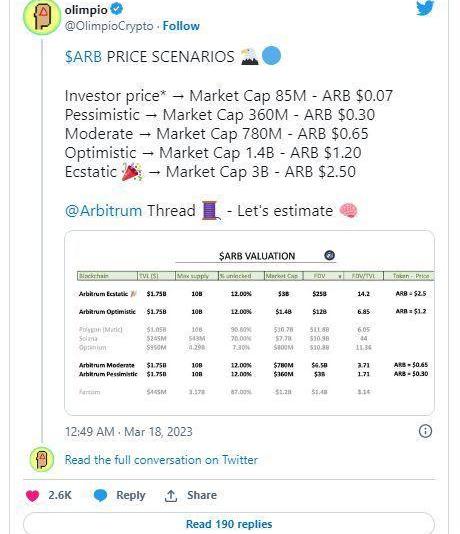Image resolution: width=460 pixels, height=534 pixels.
Task: Click the Twitter bird logo
Action: [425, 7]
